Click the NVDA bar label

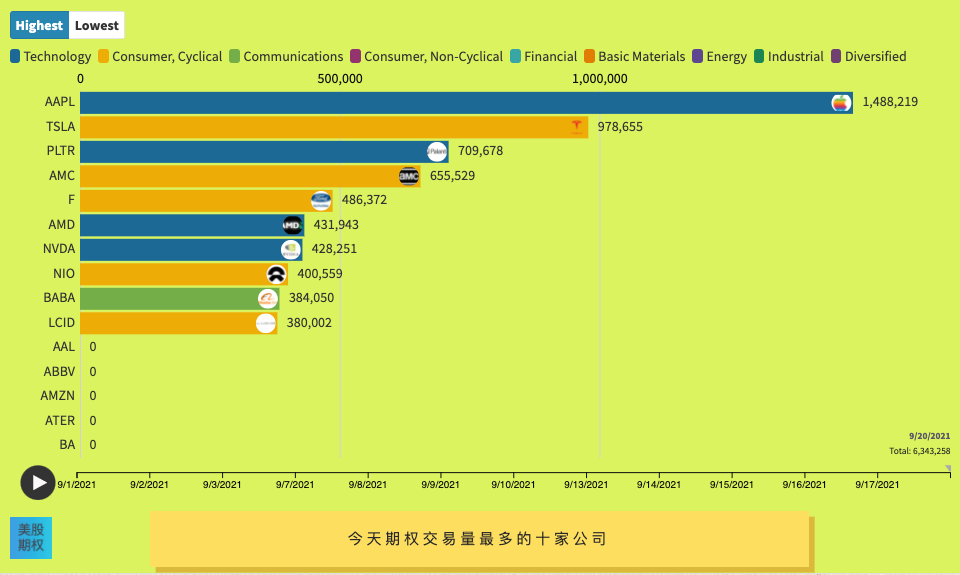pos(59,249)
